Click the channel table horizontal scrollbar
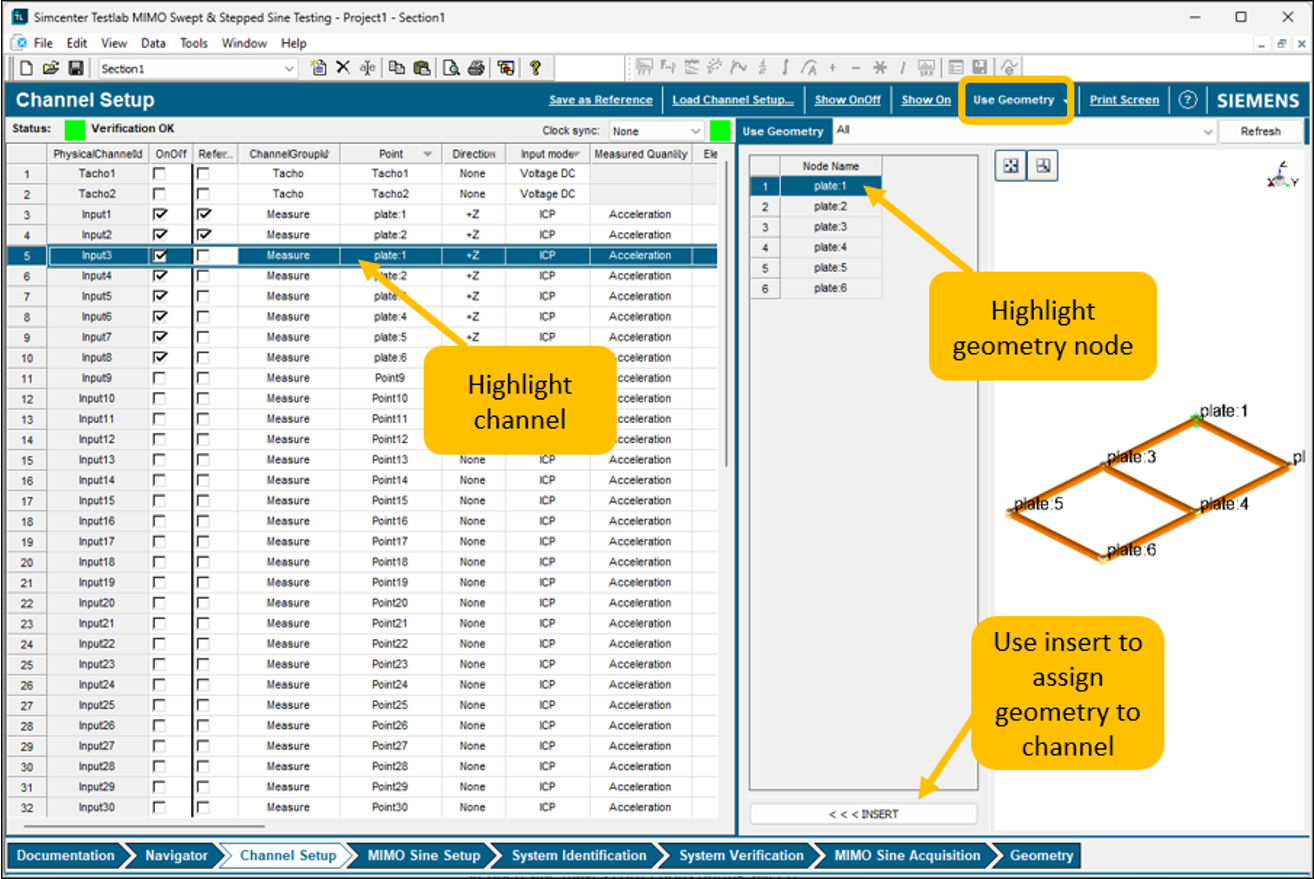Screen dimensions: 1314x879 [144, 827]
